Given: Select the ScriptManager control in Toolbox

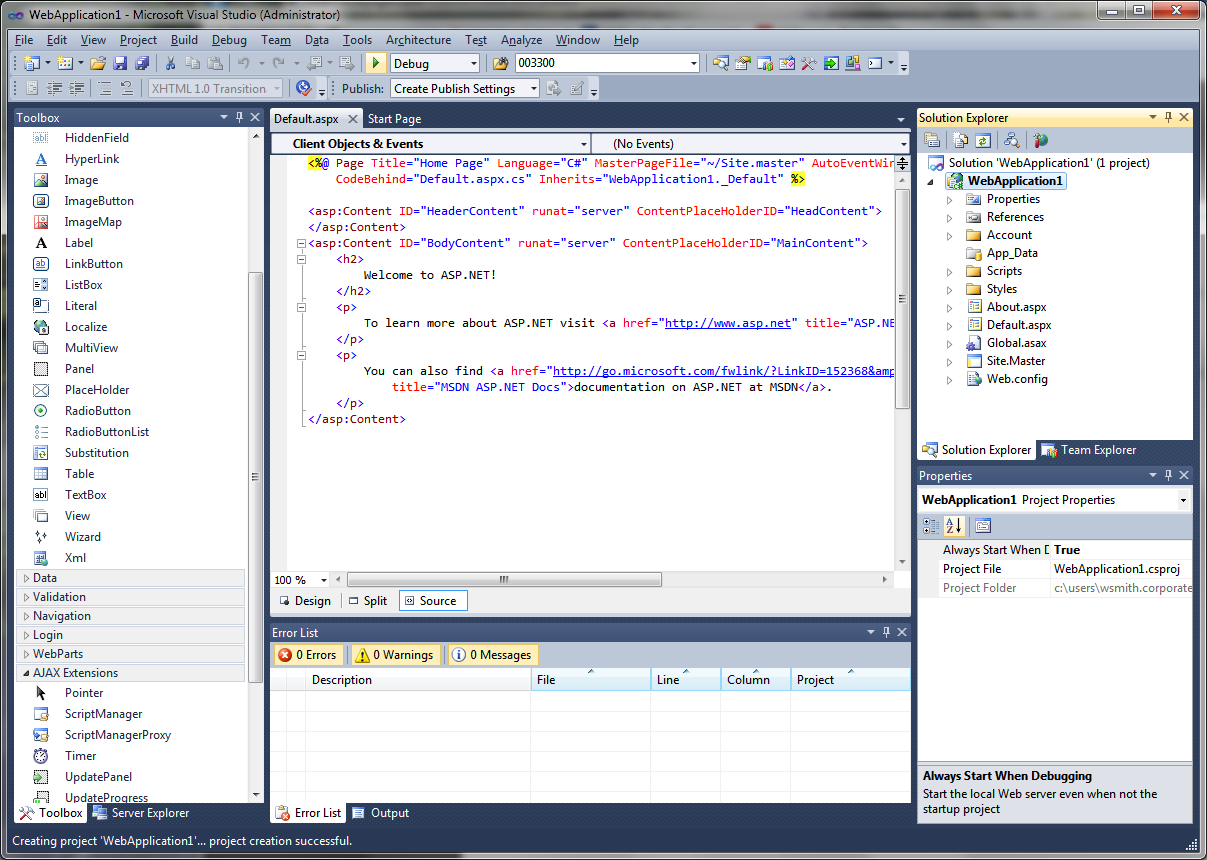Looking at the screenshot, I should (103, 714).
